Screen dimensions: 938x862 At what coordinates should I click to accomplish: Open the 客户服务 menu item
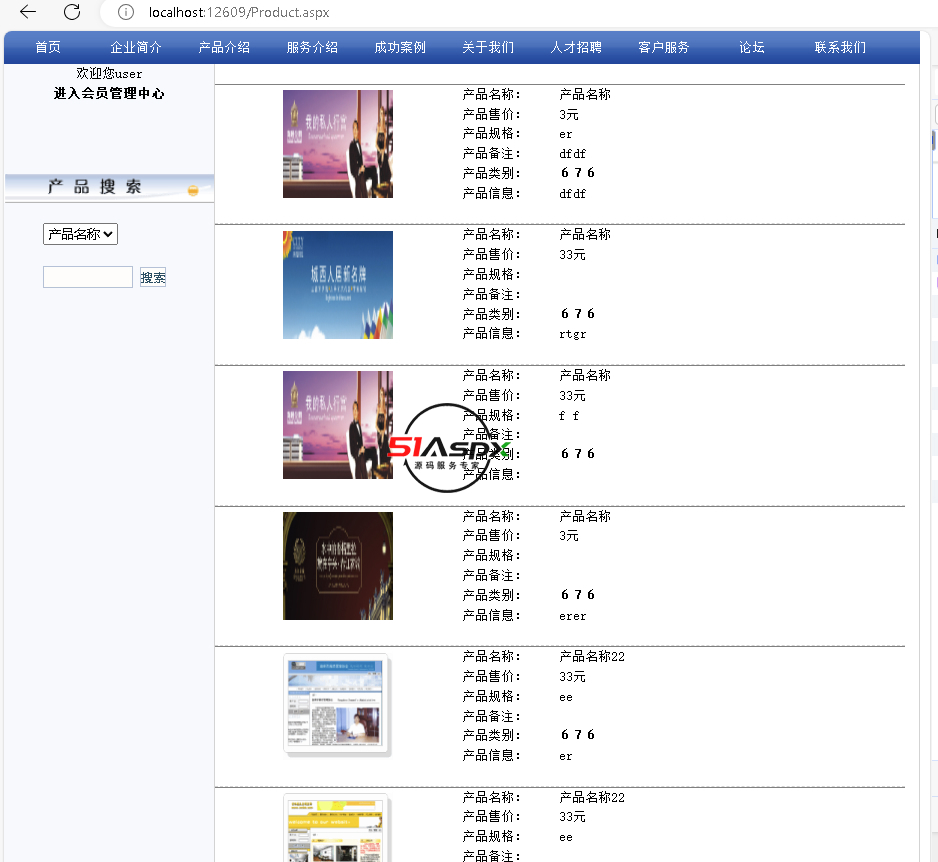(x=664, y=47)
